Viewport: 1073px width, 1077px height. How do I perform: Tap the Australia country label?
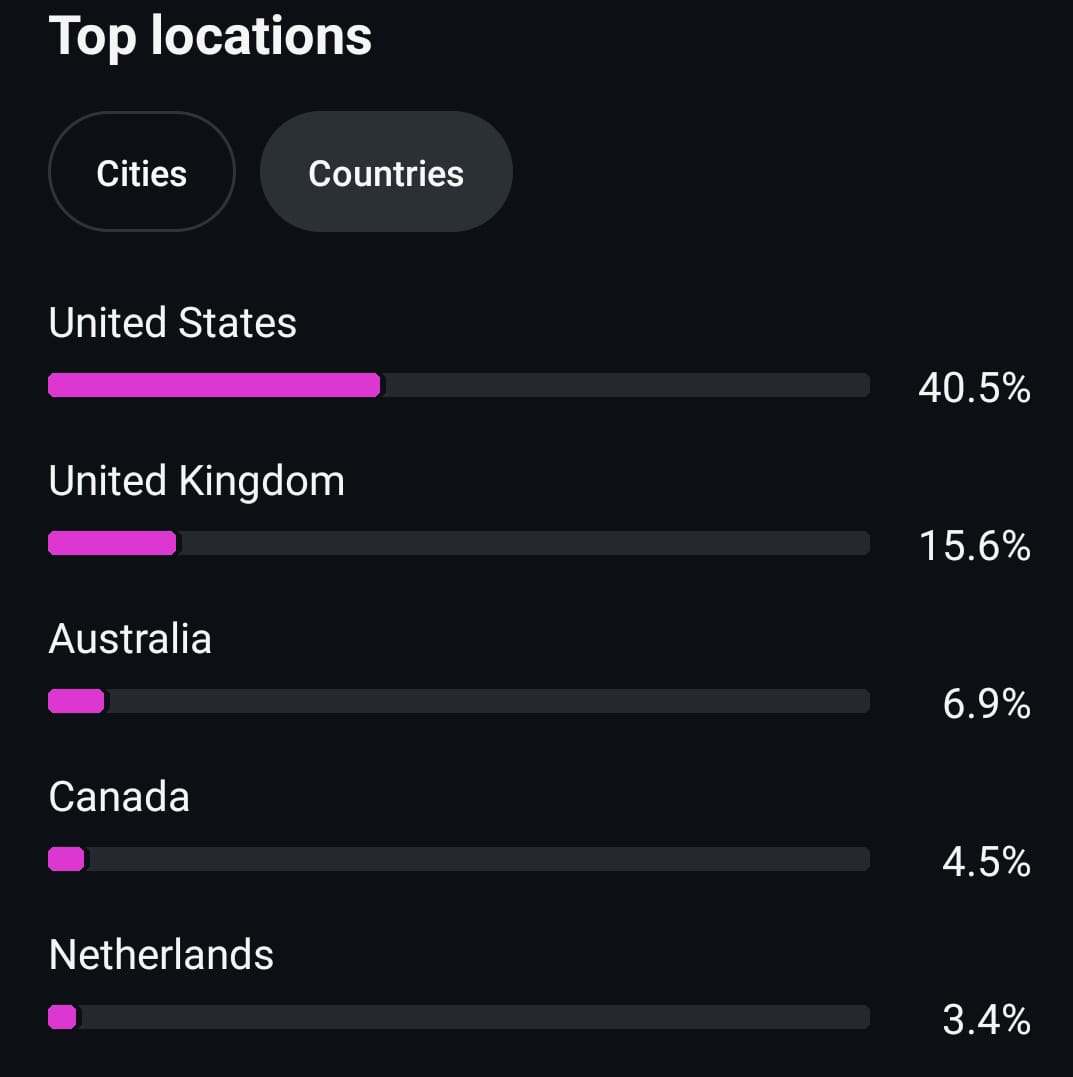130,639
